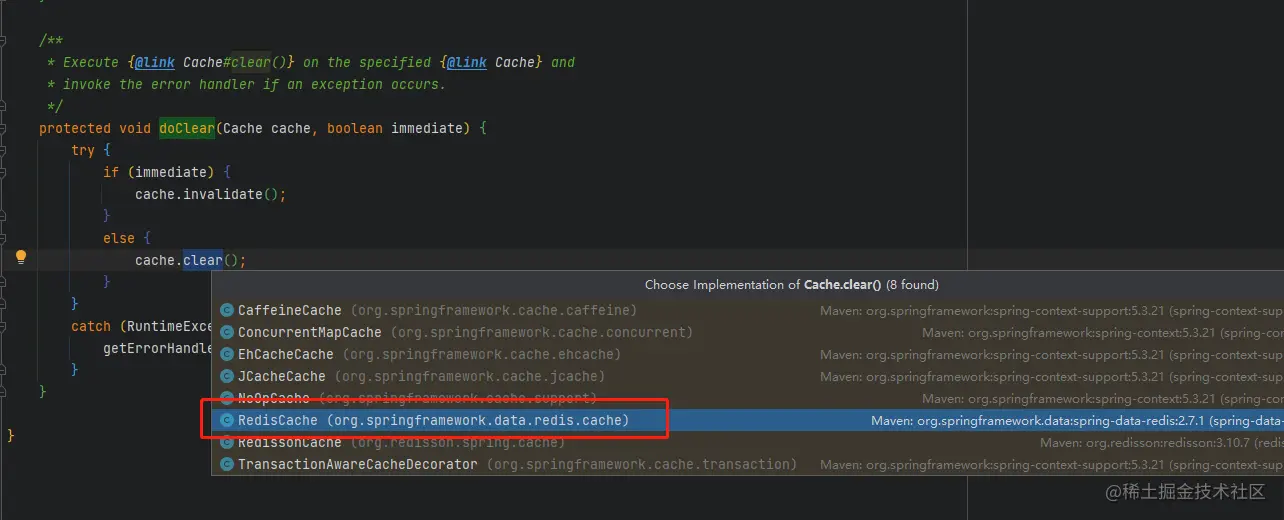Select the ConcurrentMapCache implementation
Screen dimensions: 1284x520
pos(748,333)
